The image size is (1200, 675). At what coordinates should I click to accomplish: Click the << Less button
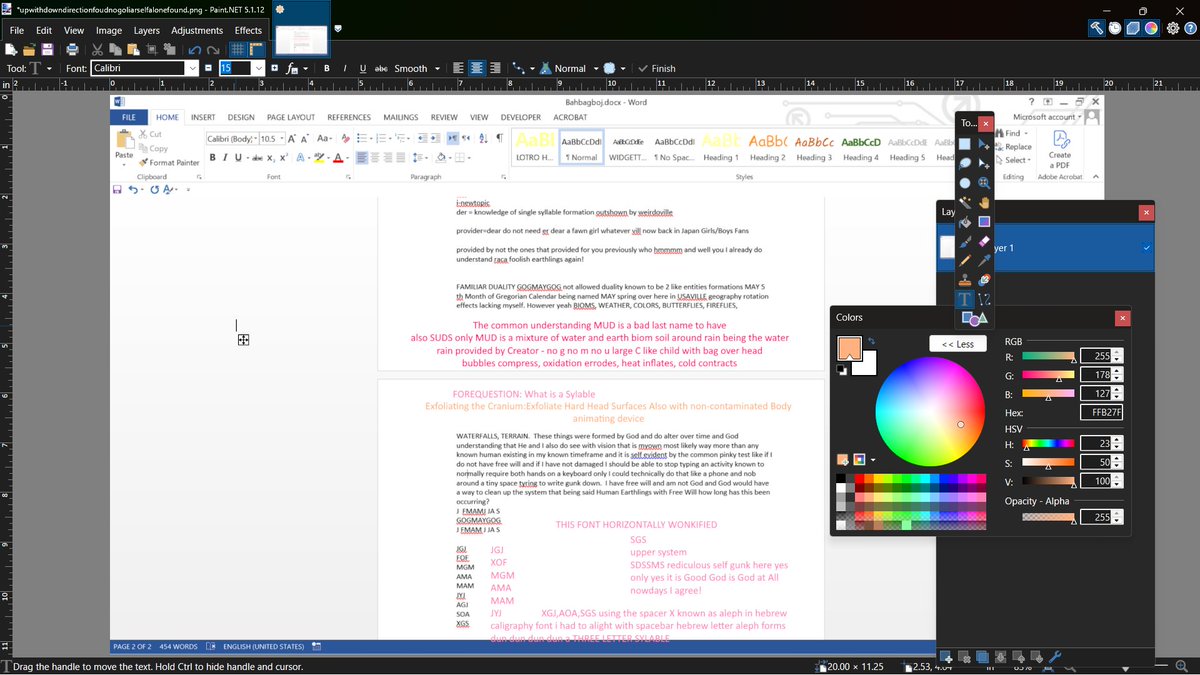point(958,344)
